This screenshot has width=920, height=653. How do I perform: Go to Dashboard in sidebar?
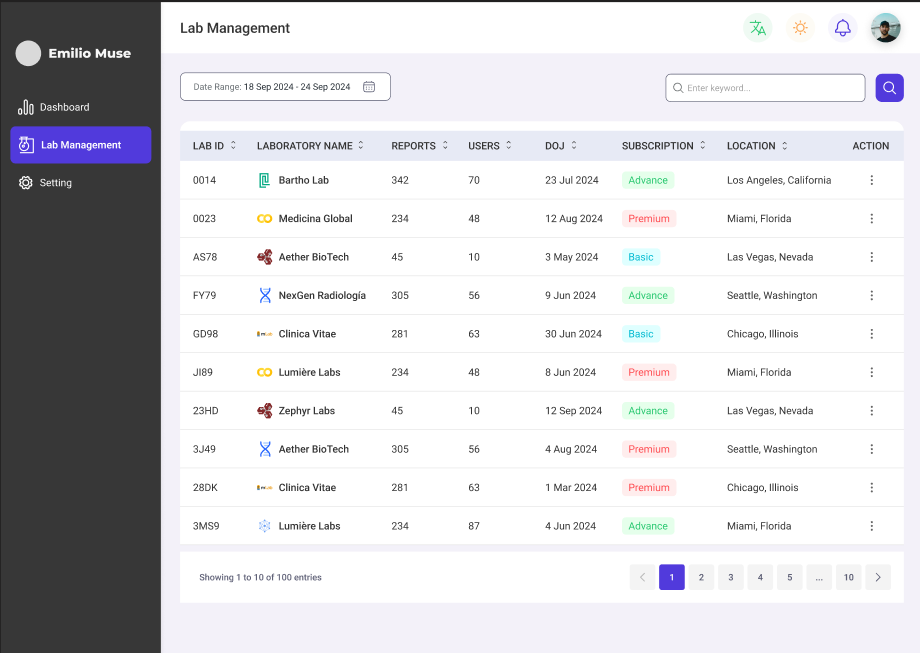64,107
